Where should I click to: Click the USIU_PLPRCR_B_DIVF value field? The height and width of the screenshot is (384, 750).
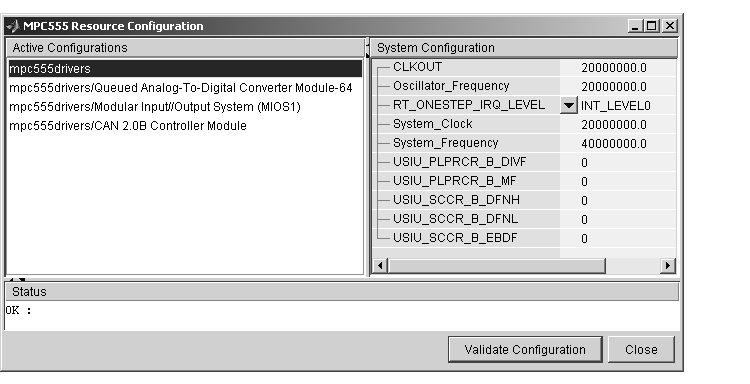tap(618, 163)
